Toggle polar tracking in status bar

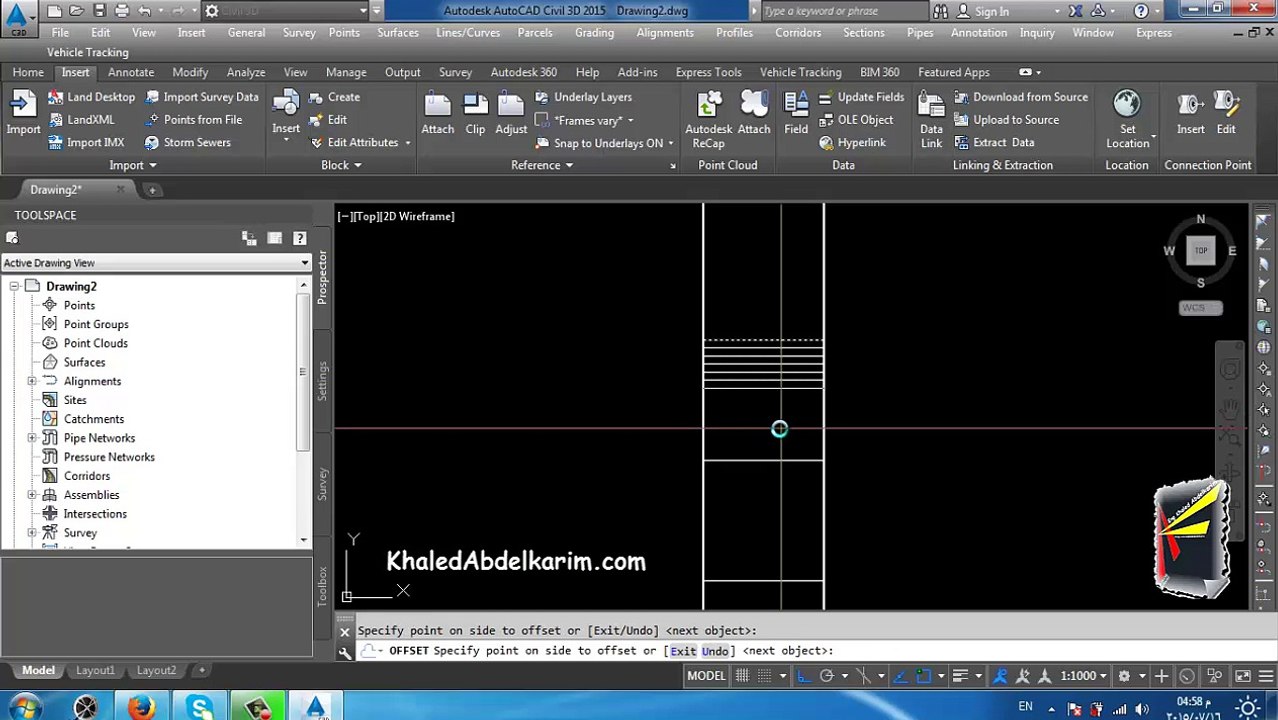(827, 676)
